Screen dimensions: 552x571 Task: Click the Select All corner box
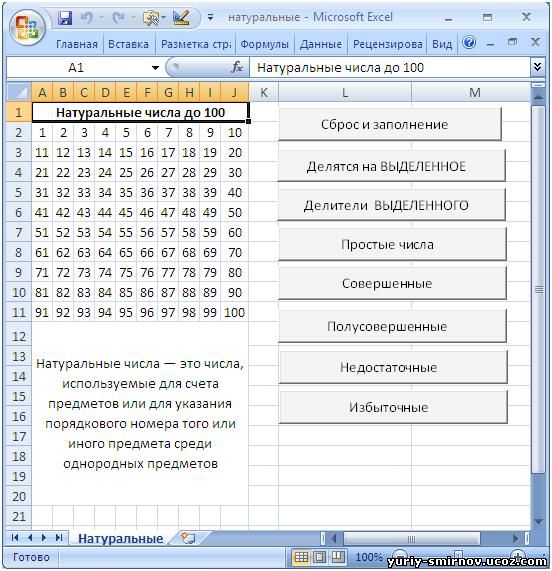coord(19,92)
